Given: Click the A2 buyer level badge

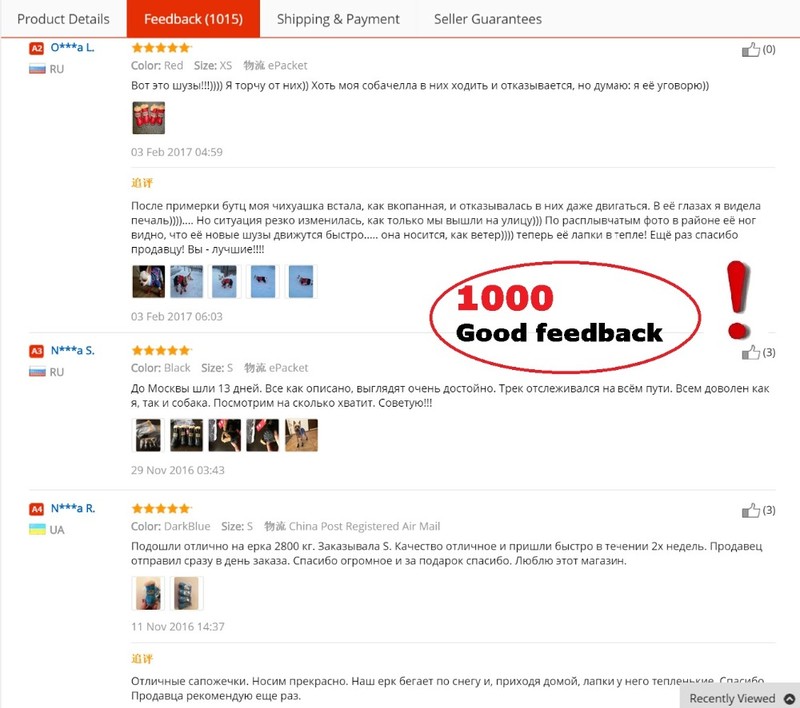Looking at the screenshot, I should pyautogui.click(x=36, y=48).
